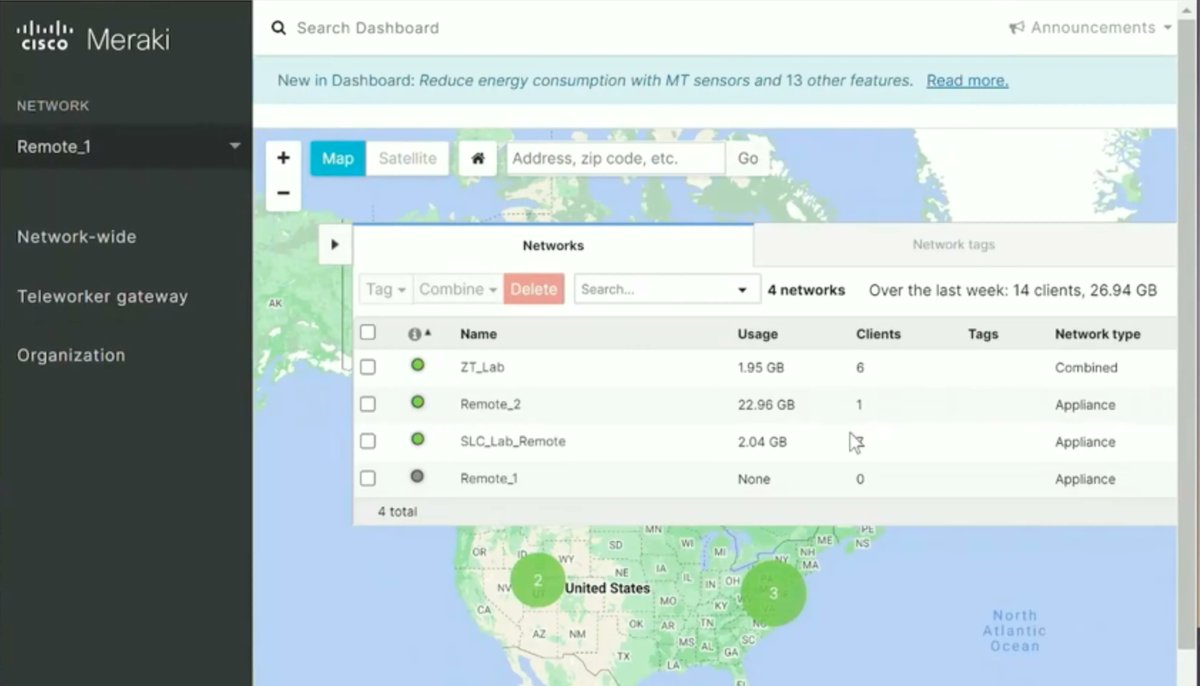Click the 4 networks count label
Viewport: 1200px width, 686px height.
click(x=806, y=290)
